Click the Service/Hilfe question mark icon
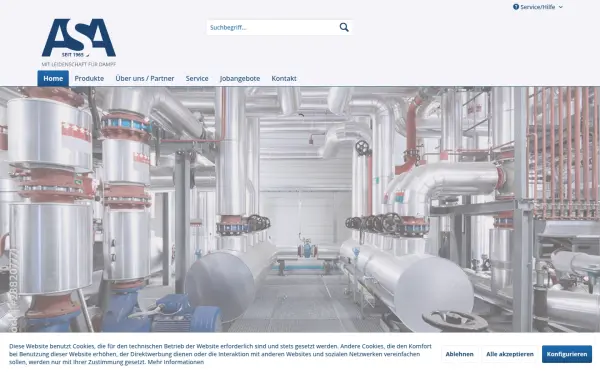 [x=516, y=7]
